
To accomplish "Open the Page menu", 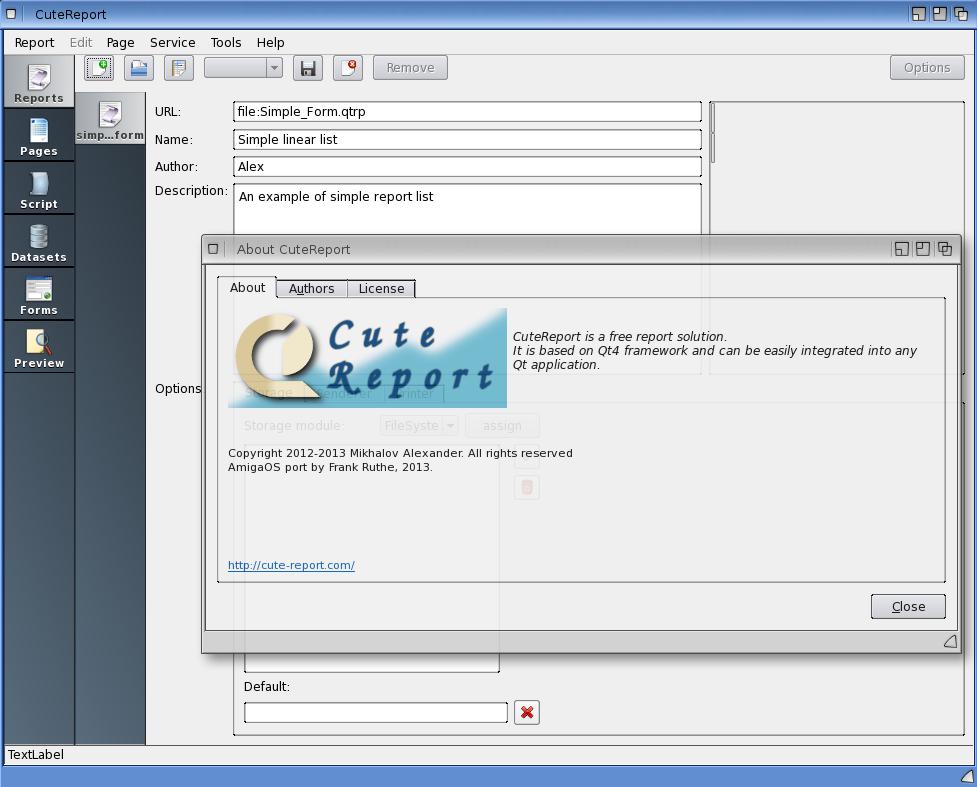I will [x=120, y=42].
